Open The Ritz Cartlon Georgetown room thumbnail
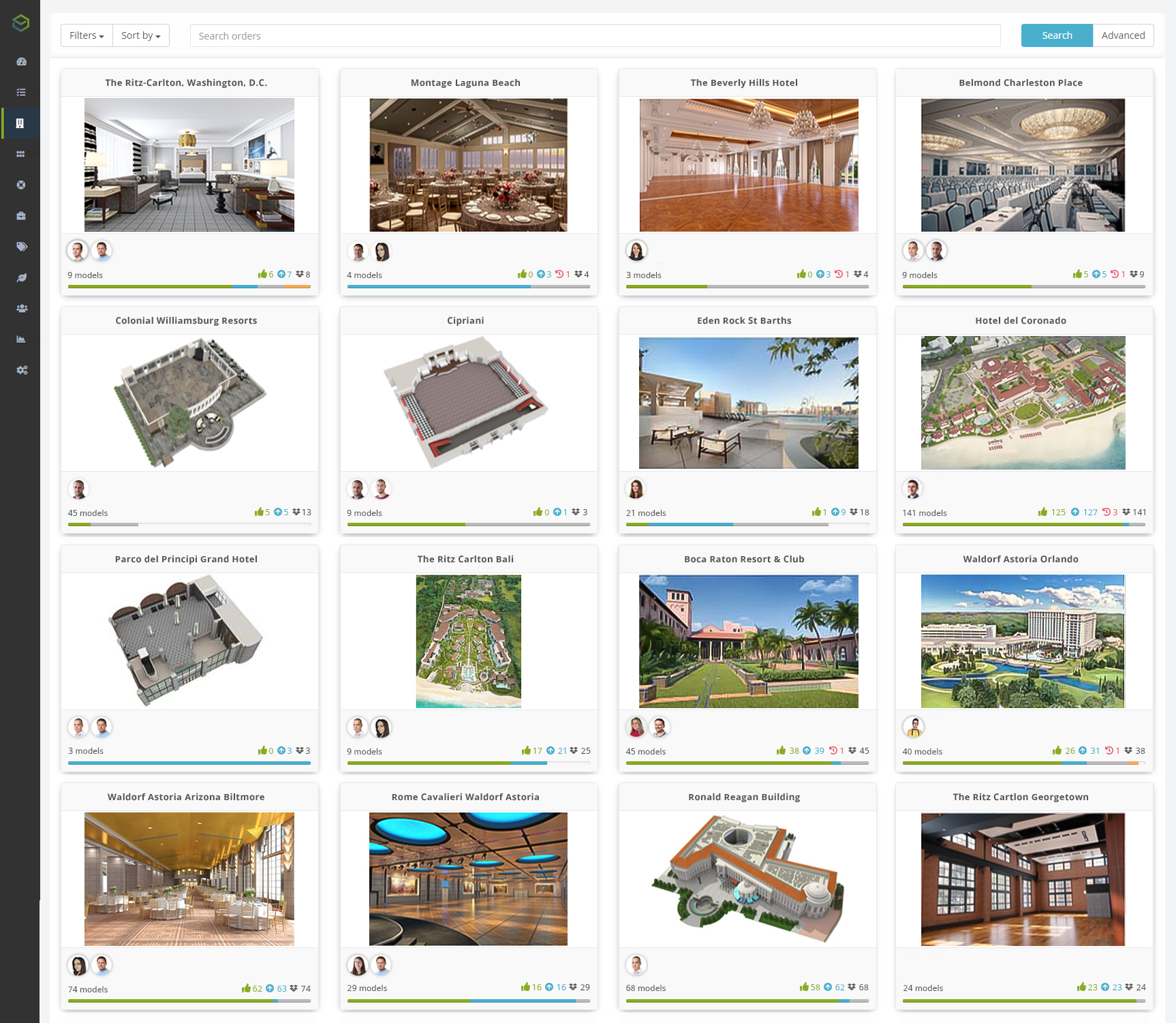1176x1023 pixels. (1023, 879)
